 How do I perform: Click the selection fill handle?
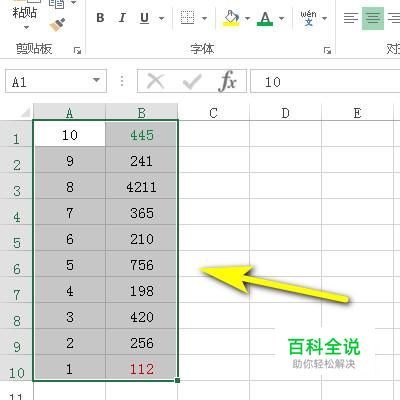(x=177, y=380)
